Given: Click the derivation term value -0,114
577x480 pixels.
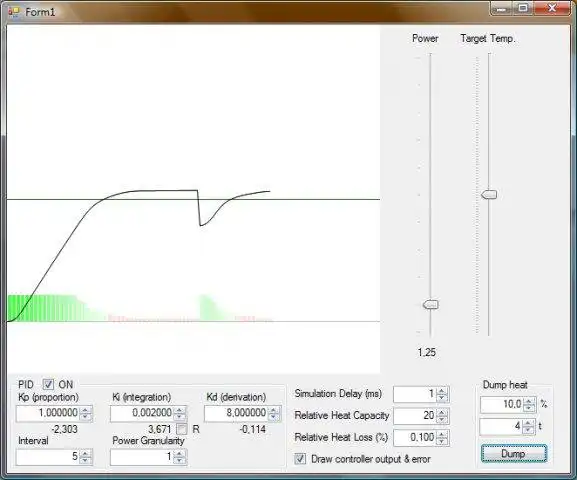Looking at the screenshot, I should coord(252,429).
